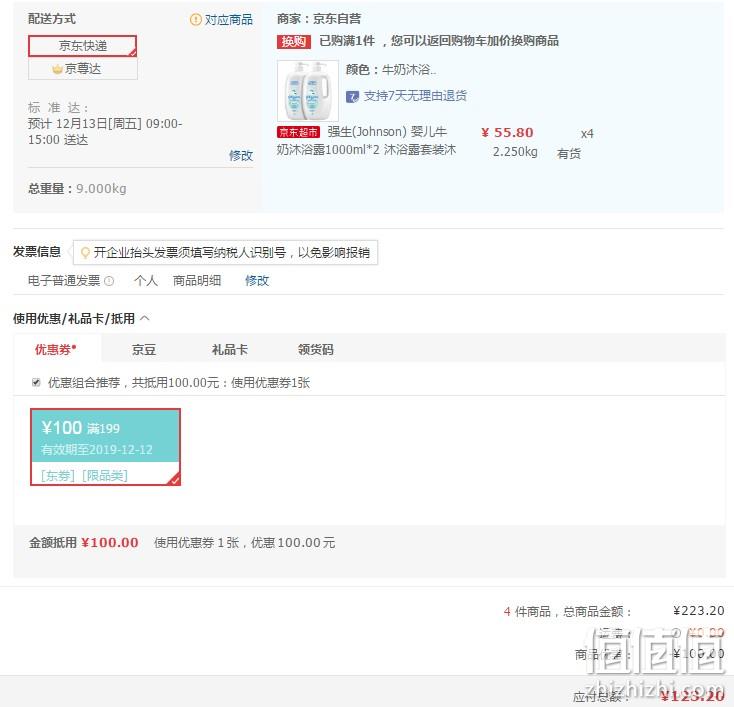This screenshot has width=734, height=707.
Task: Click the 总重量 9.000kg value
Action: point(101,189)
